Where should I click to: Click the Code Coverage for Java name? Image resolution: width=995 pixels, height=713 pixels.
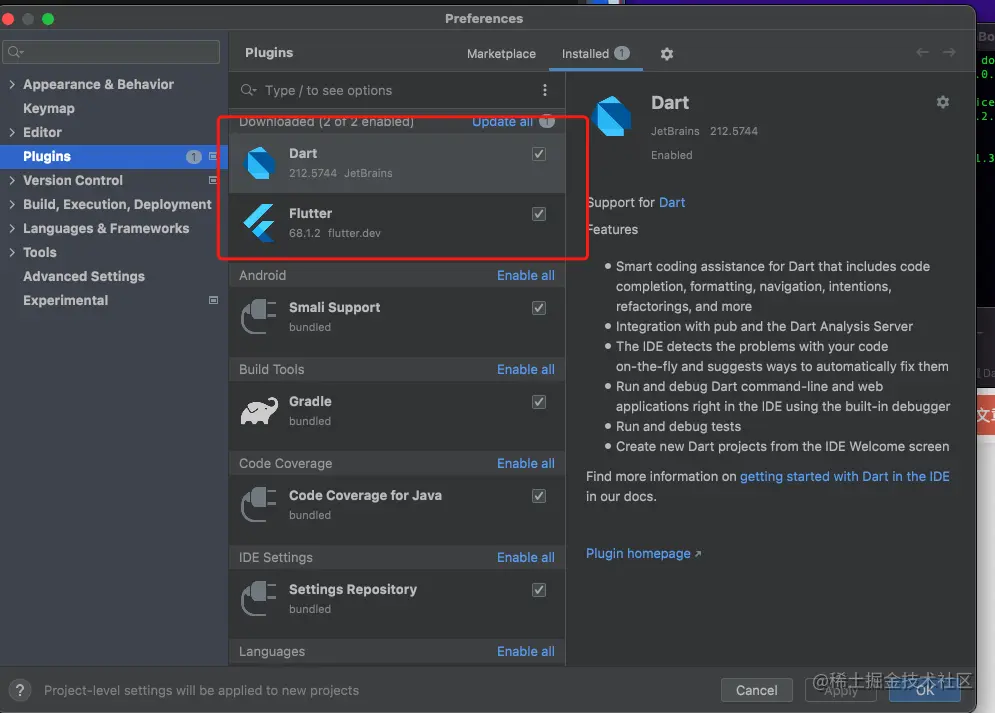coord(365,495)
